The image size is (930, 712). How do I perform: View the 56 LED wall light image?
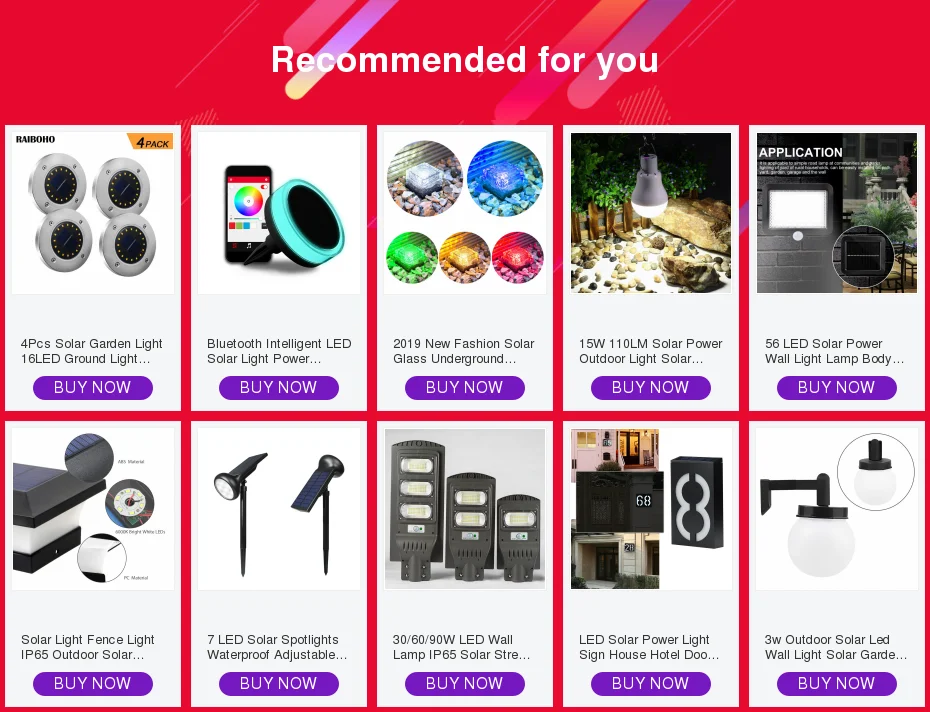837,213
